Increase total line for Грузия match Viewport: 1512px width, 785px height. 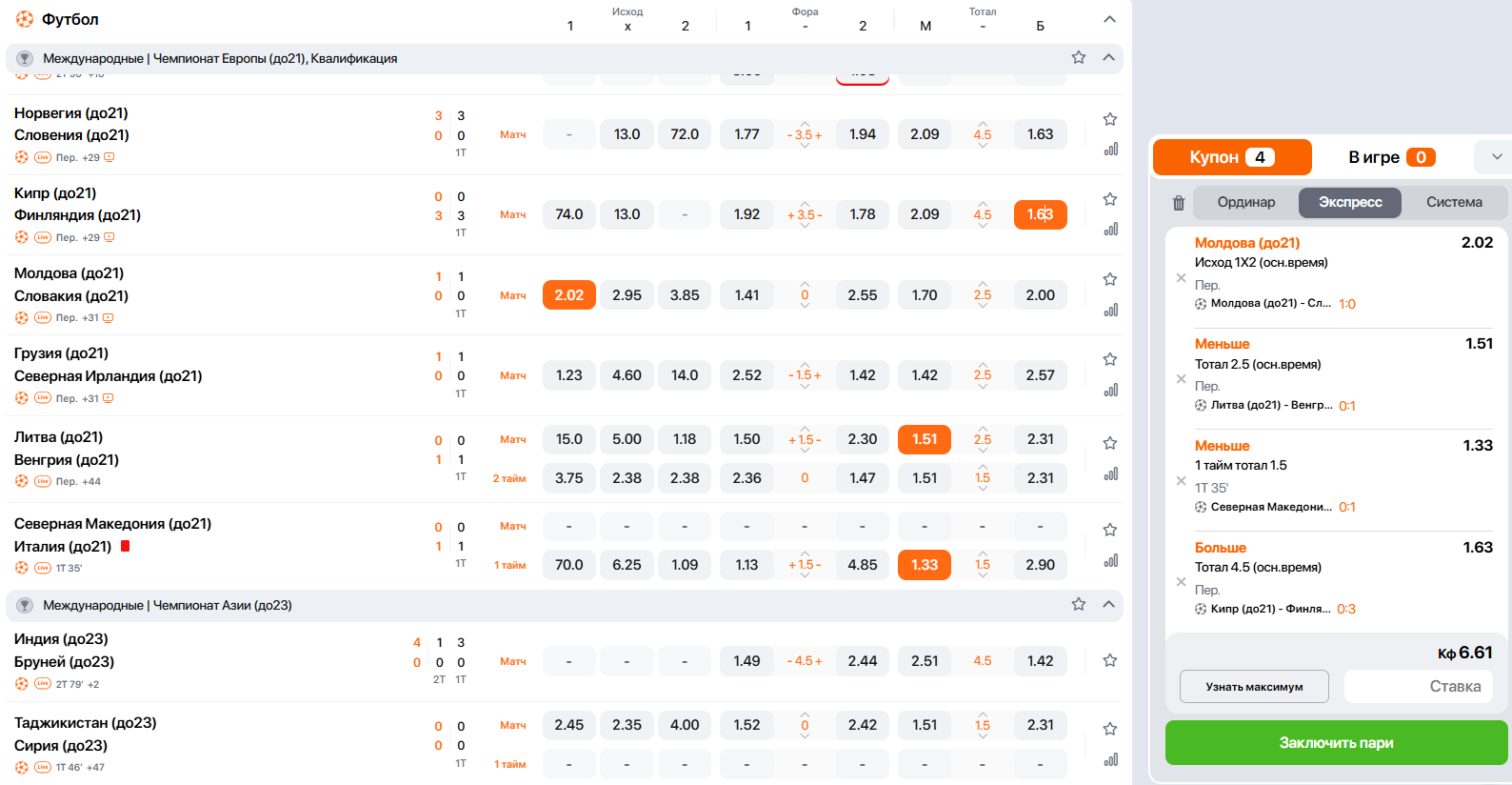[982, 364]
